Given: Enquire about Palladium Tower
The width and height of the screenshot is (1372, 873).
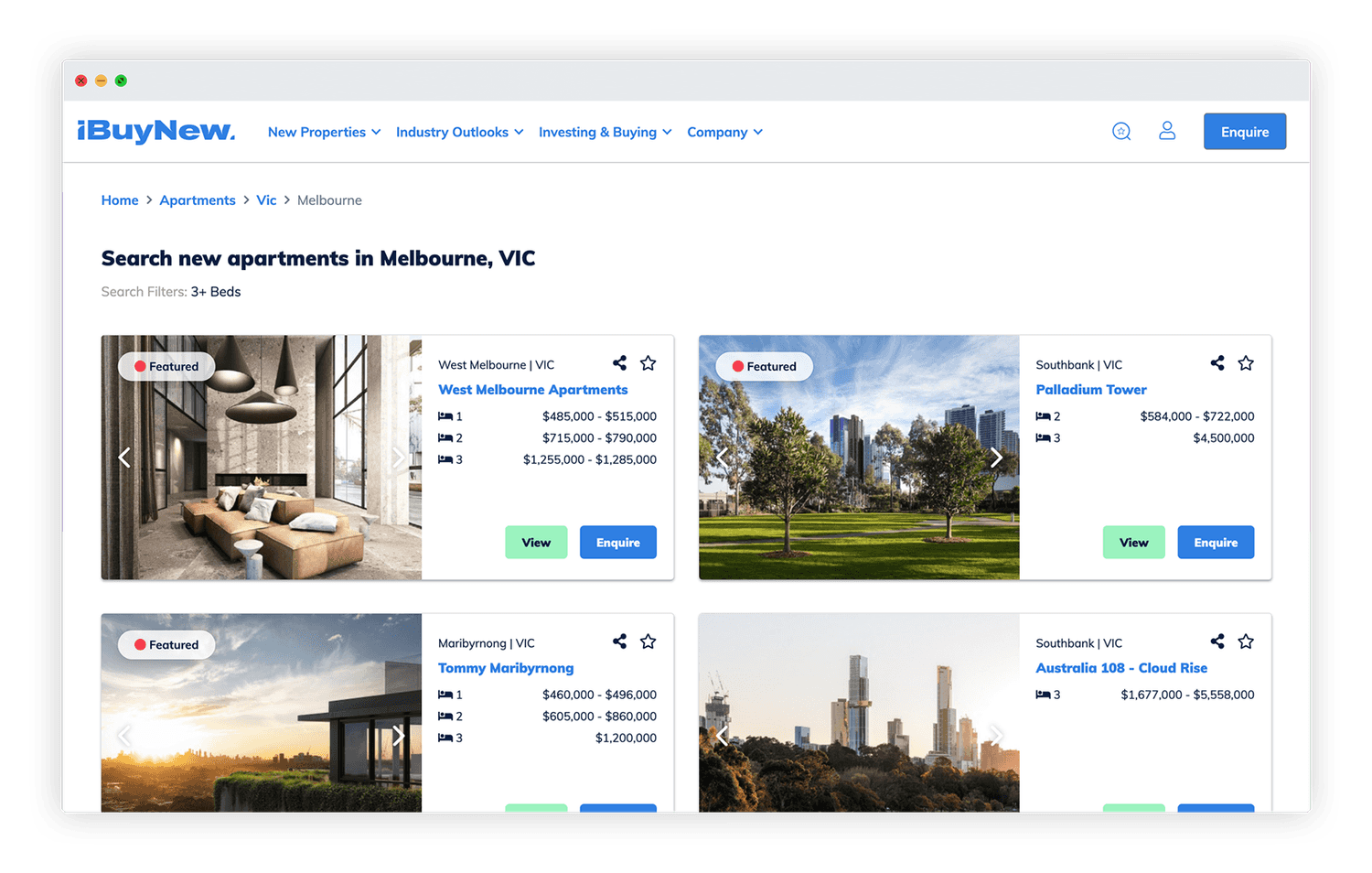Looking at the screenshot, I should pos(1216,543).
